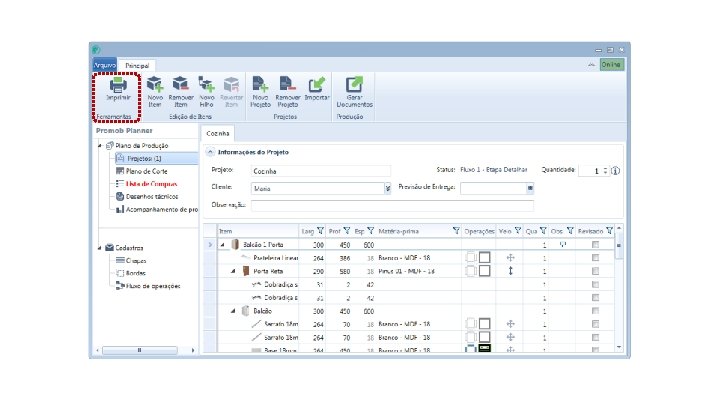Click Remover Projeto in the ribbon

click(287, 92)
